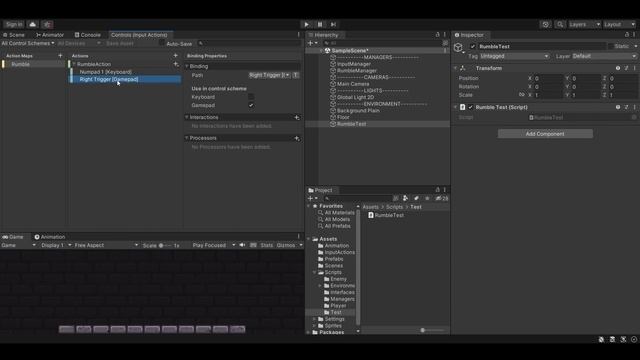The width and height of the screenshot is (640, 360).
Task: Disable the Gamepad control scheme checkbox
Action: (251, 105)
